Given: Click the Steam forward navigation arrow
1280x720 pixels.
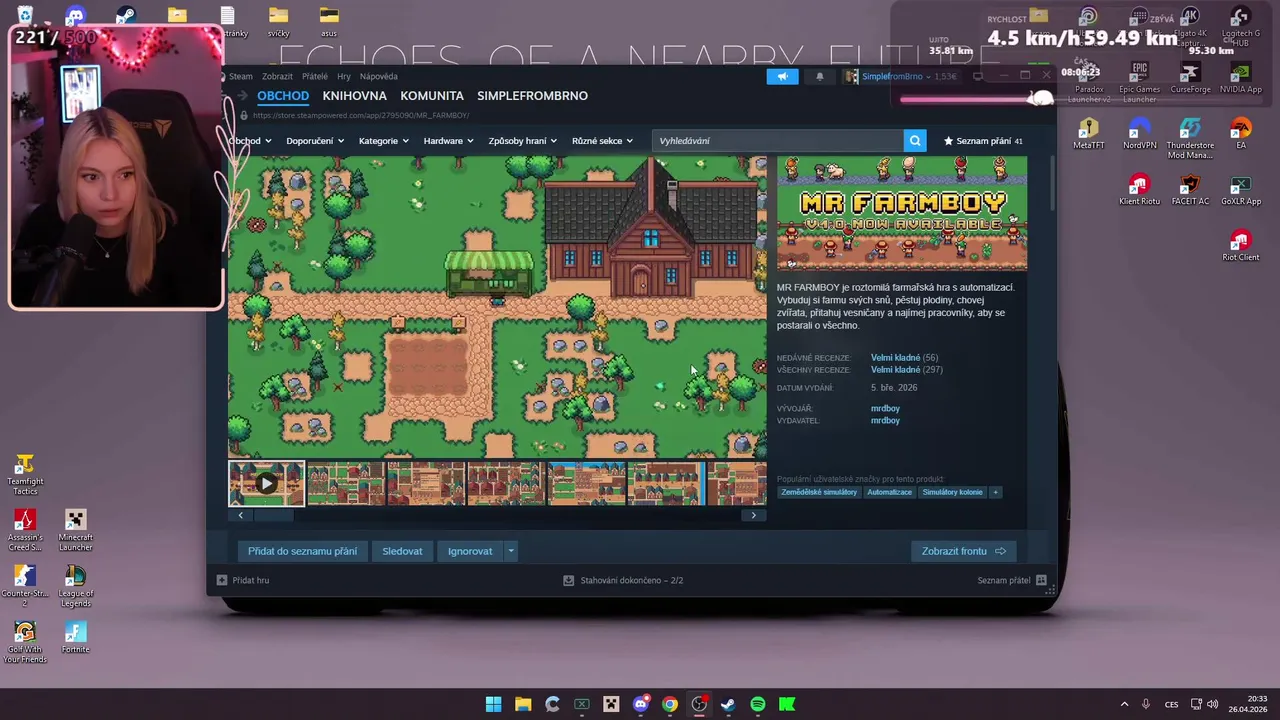Looking at the screenshot, I should point(241,96).
